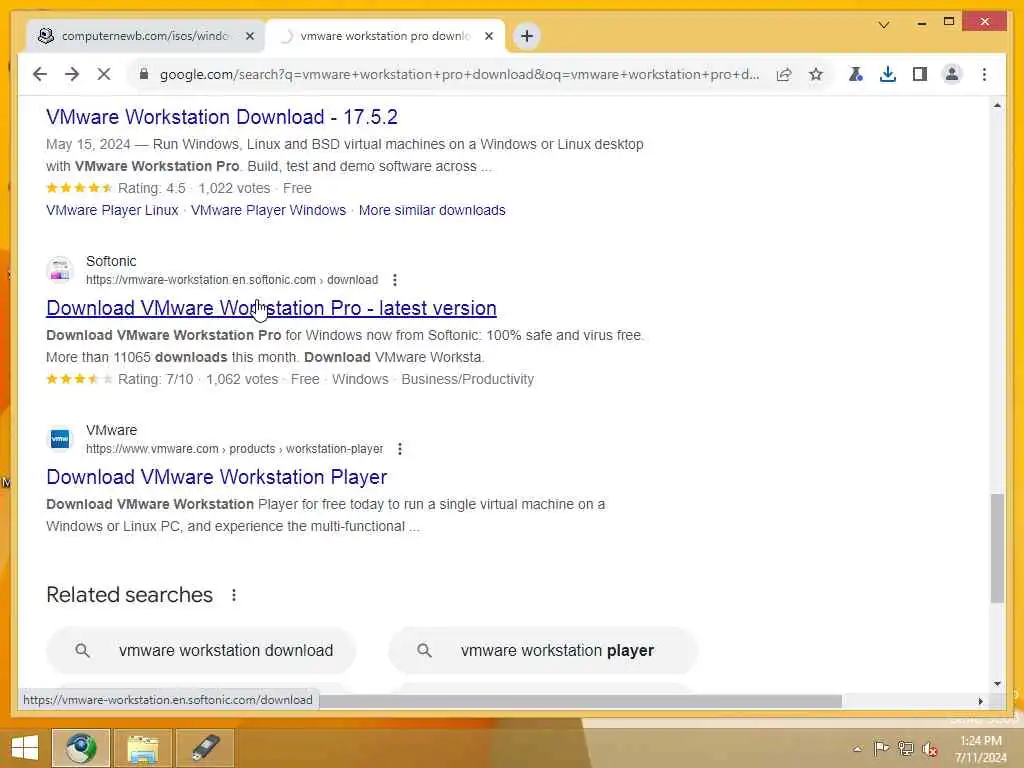Open the Chrome Labs flask icon
1024x768 pixels.
coord(856,74)
